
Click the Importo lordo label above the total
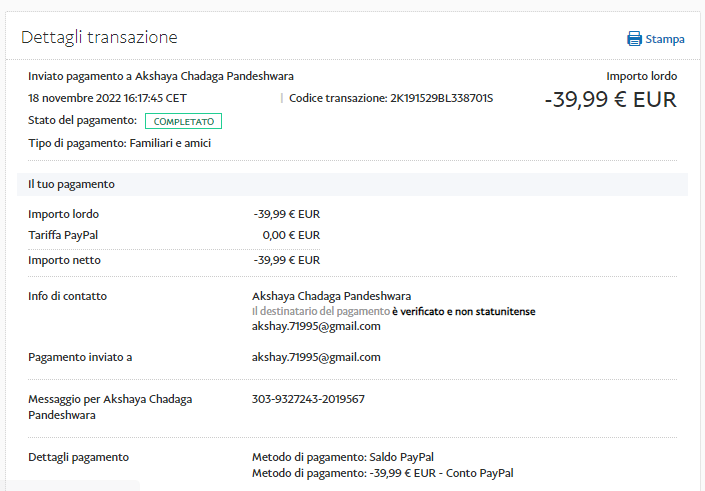click(x=641, y=76)
